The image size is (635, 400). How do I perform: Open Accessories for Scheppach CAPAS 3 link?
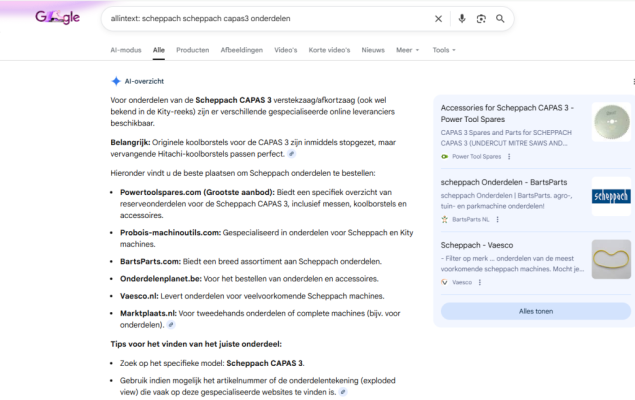click(507, 113)
